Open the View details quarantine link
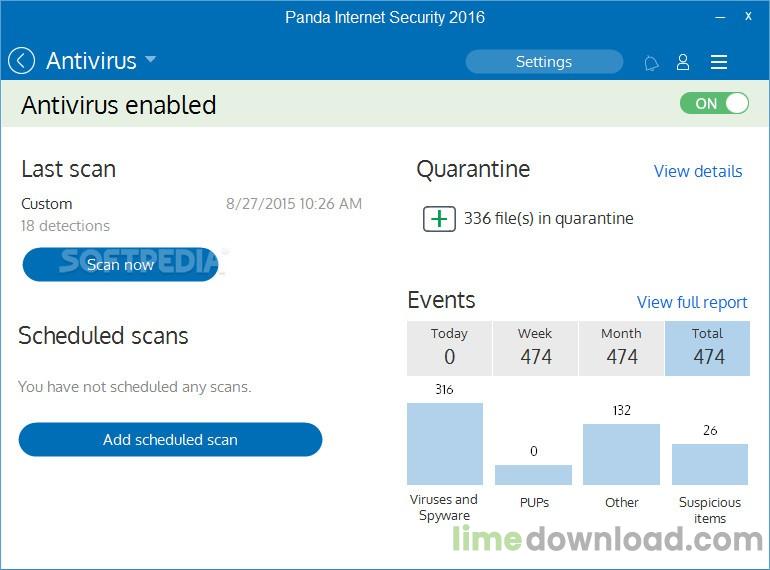 click(x=697, y=171)
